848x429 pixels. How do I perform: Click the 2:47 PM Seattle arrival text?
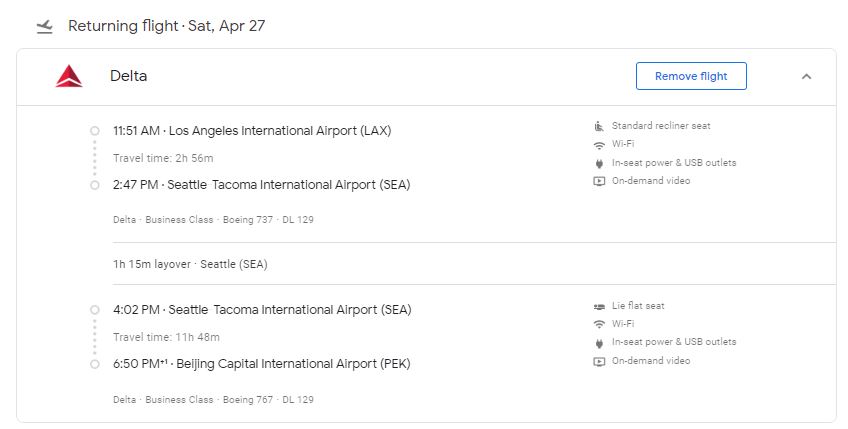(x=262, y=185)
